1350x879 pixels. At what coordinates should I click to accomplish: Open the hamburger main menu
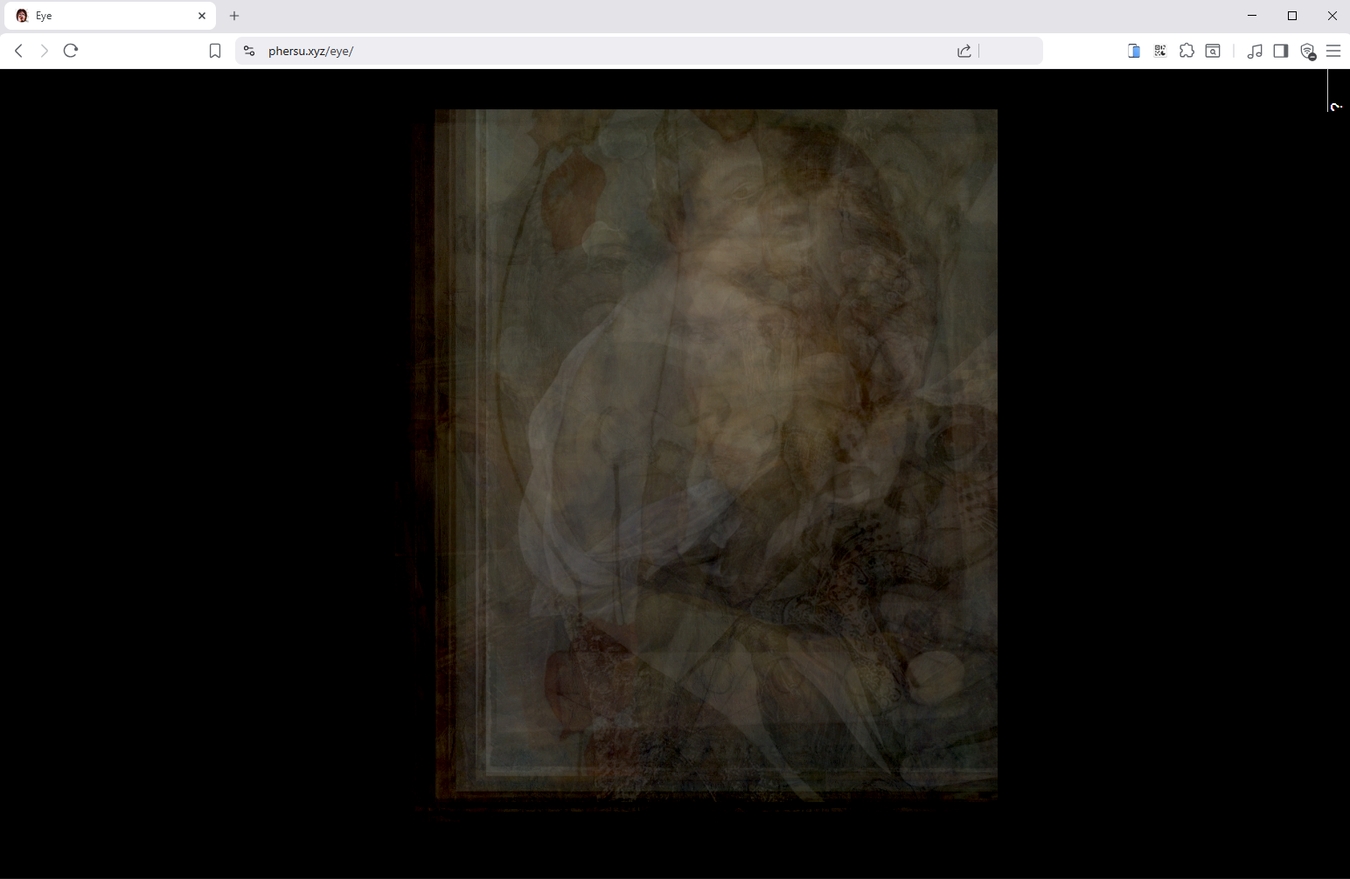point(1333,51)
